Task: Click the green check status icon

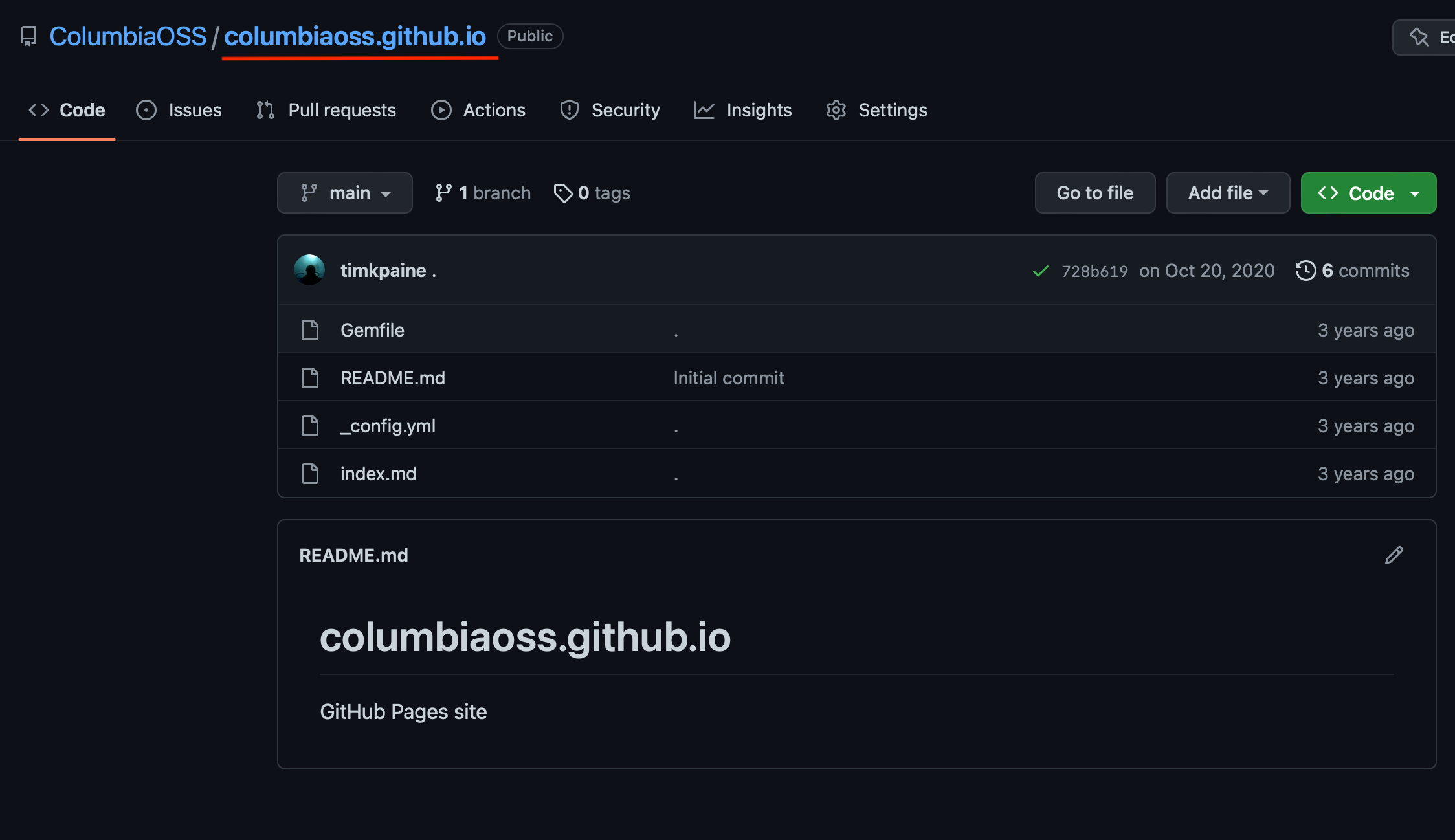Action: tap(1040, 271)
